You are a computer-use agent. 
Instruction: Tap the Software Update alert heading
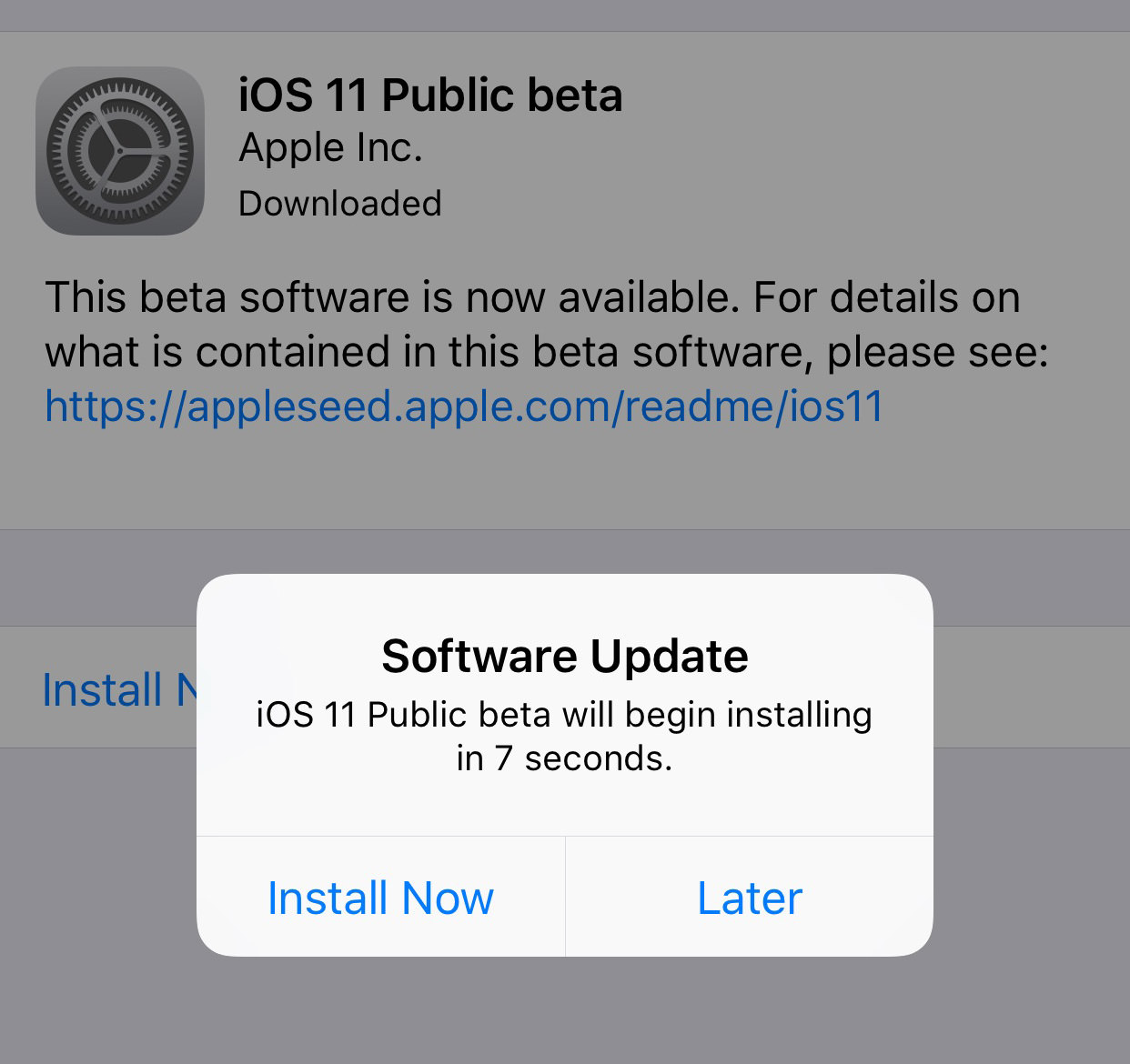click(x=565, y=656)
